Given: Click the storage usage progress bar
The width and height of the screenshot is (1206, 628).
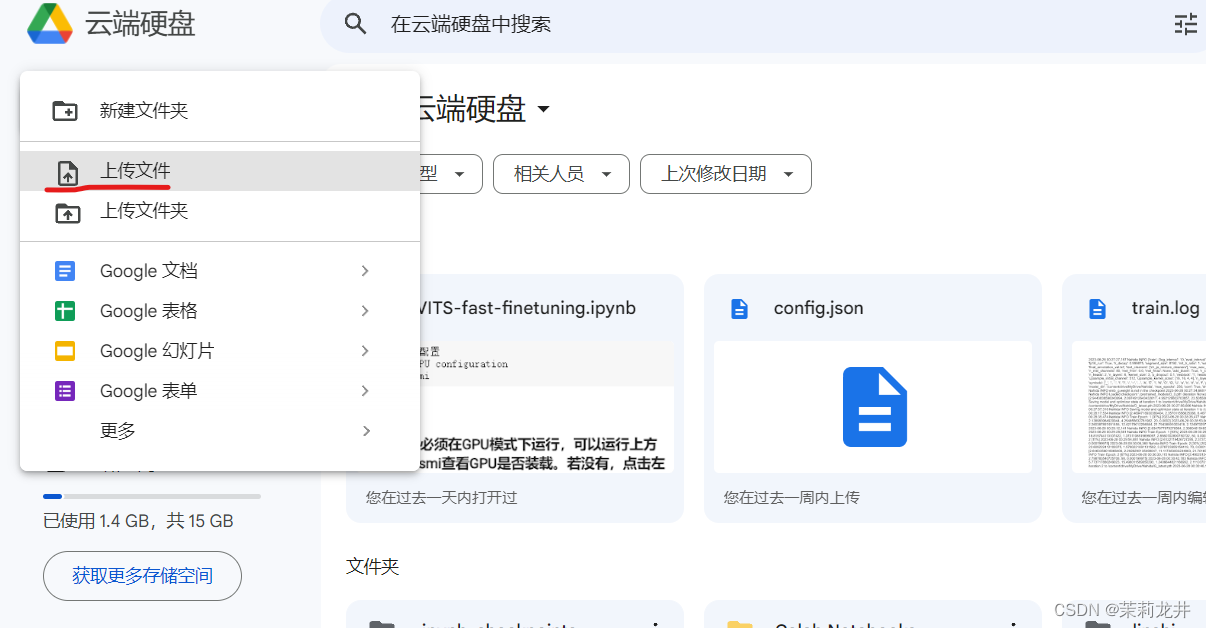Looking at the screenshot, I should click(x=152, y=496).
